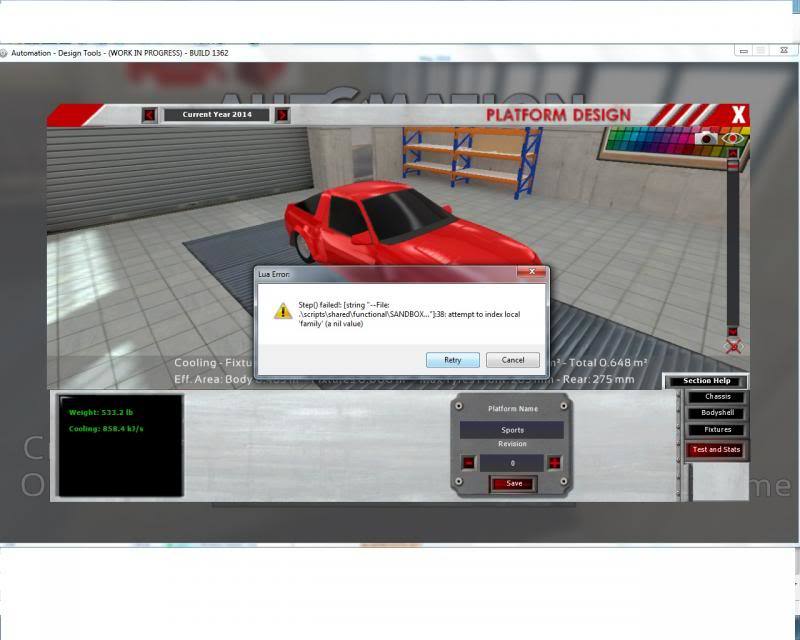Click the next year arrow
This screenshot has width=800, height=640.
point(282,115)
